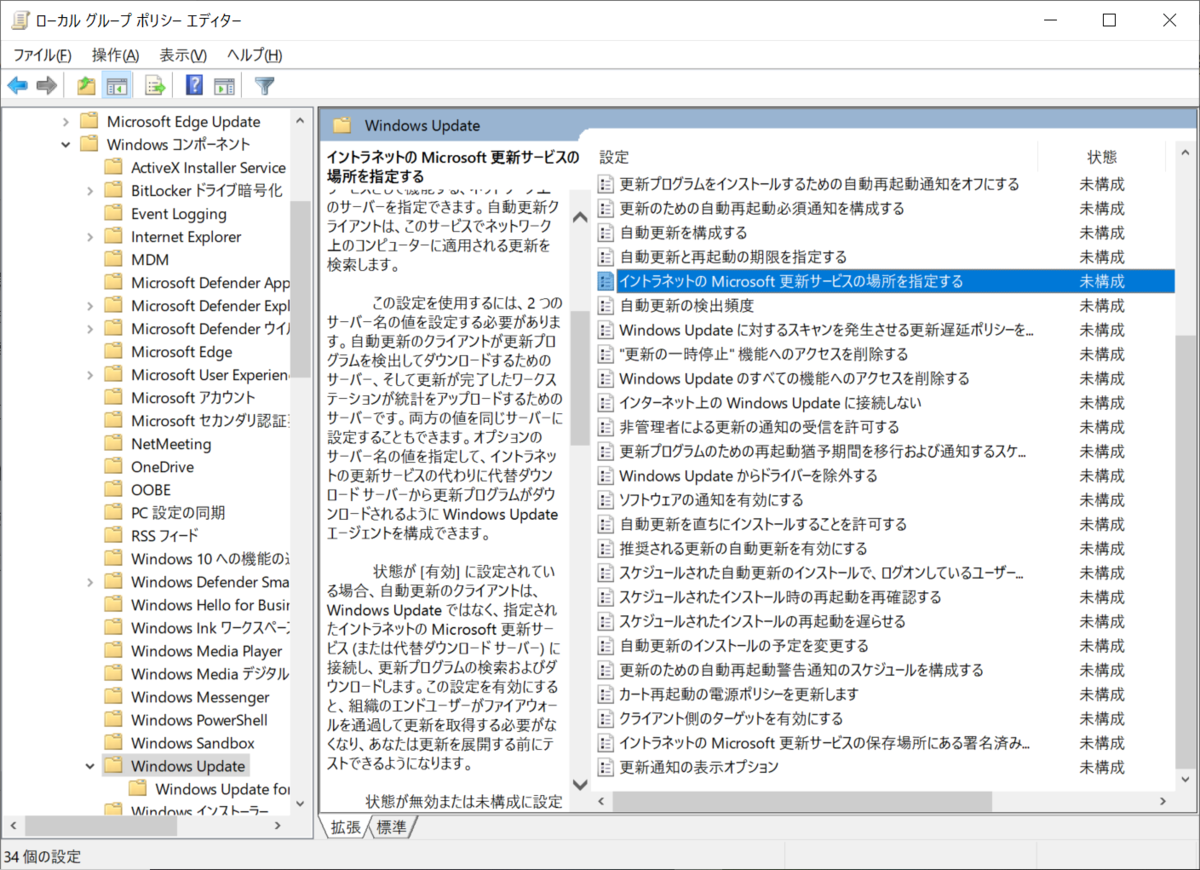This screenshot has height=870, width=1200.
Task: Click the back navigation arrow icon
Action: point(18,85)
